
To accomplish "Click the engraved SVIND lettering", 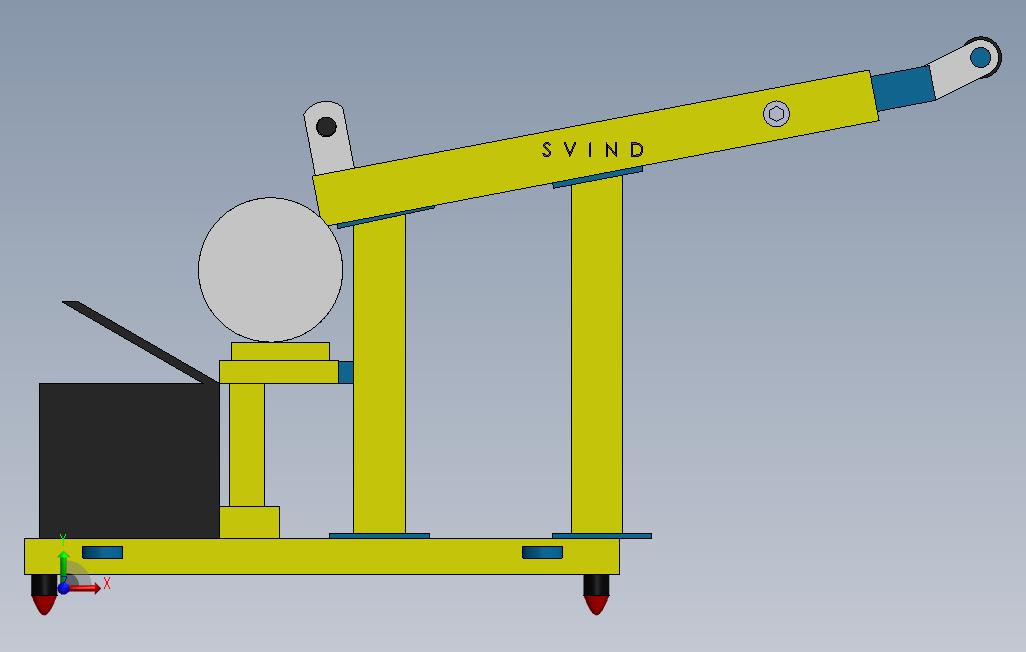I will pyautogui.click(x=593, y=150).
